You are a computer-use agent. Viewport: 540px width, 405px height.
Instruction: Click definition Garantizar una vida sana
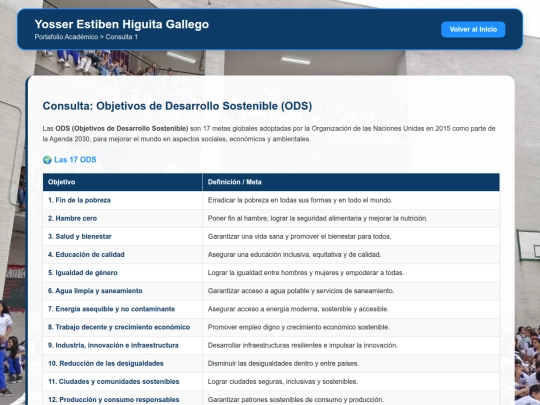click(351, 237)
